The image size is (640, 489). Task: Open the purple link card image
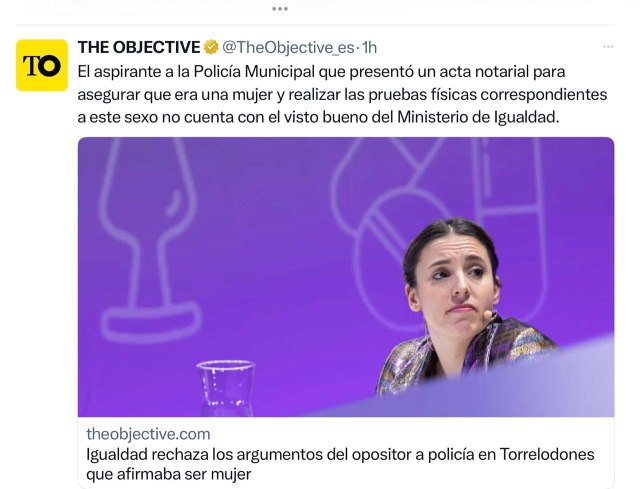coord(346,277)
